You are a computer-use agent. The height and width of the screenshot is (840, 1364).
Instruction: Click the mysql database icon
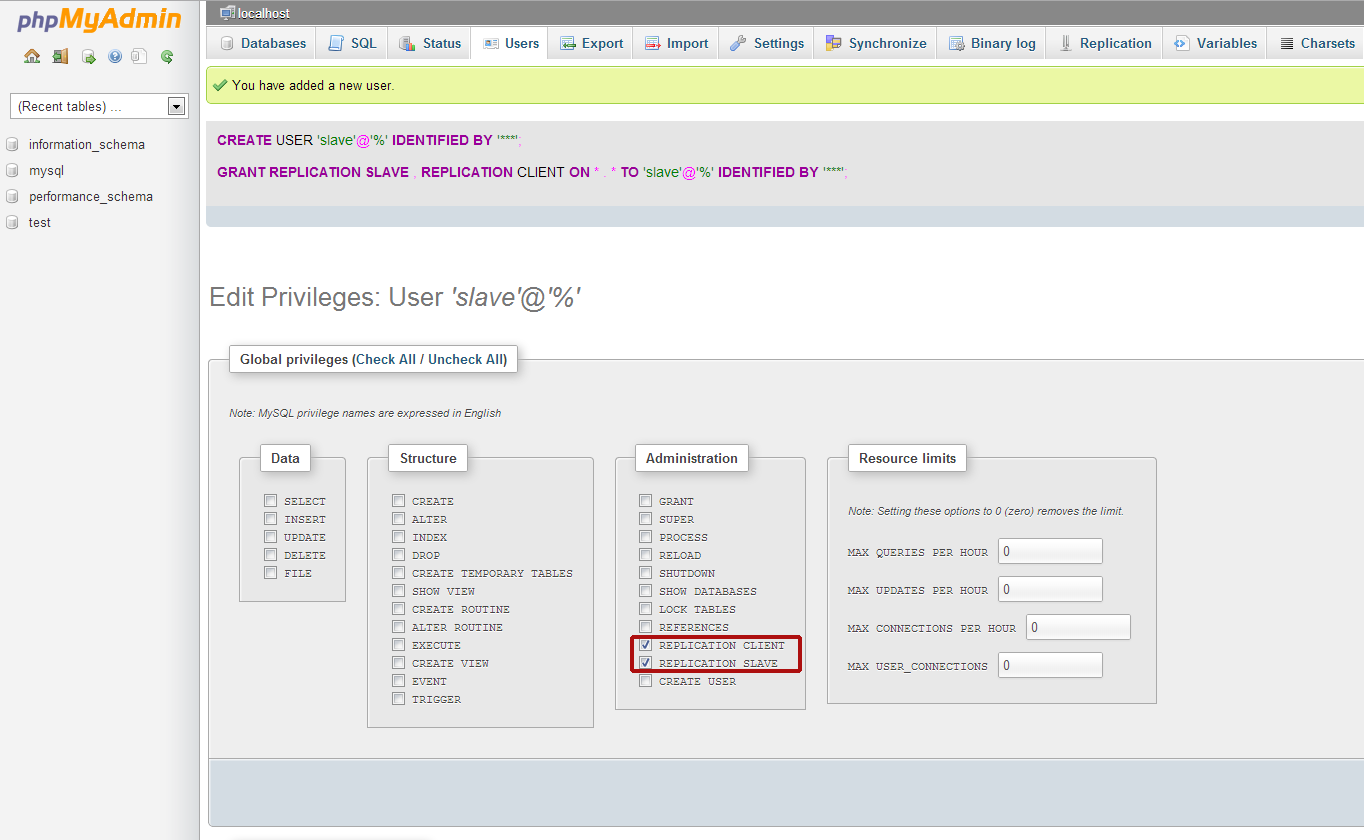pos(13,171)
